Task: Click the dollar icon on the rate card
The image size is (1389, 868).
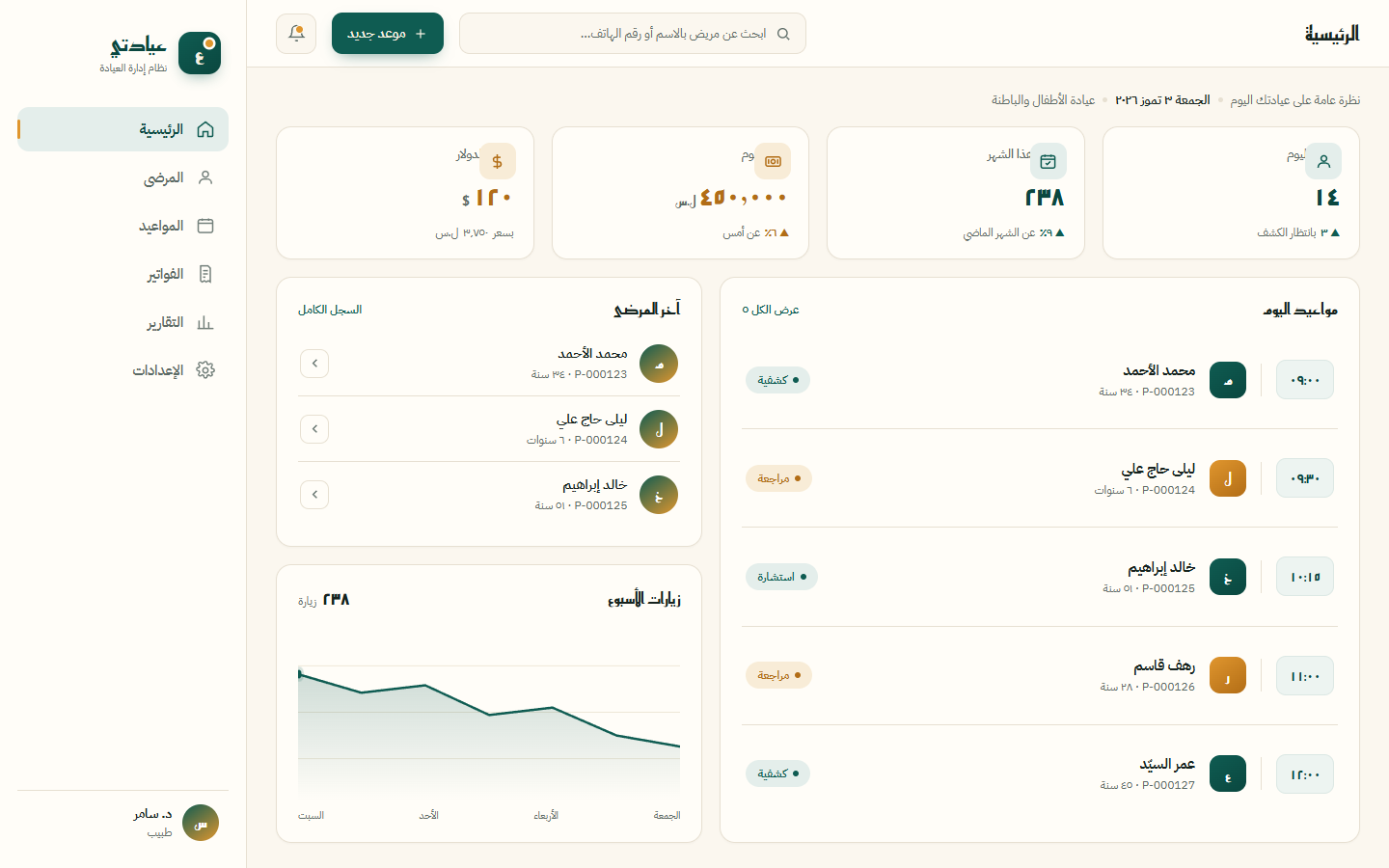Action: click(x=498, y=161)
